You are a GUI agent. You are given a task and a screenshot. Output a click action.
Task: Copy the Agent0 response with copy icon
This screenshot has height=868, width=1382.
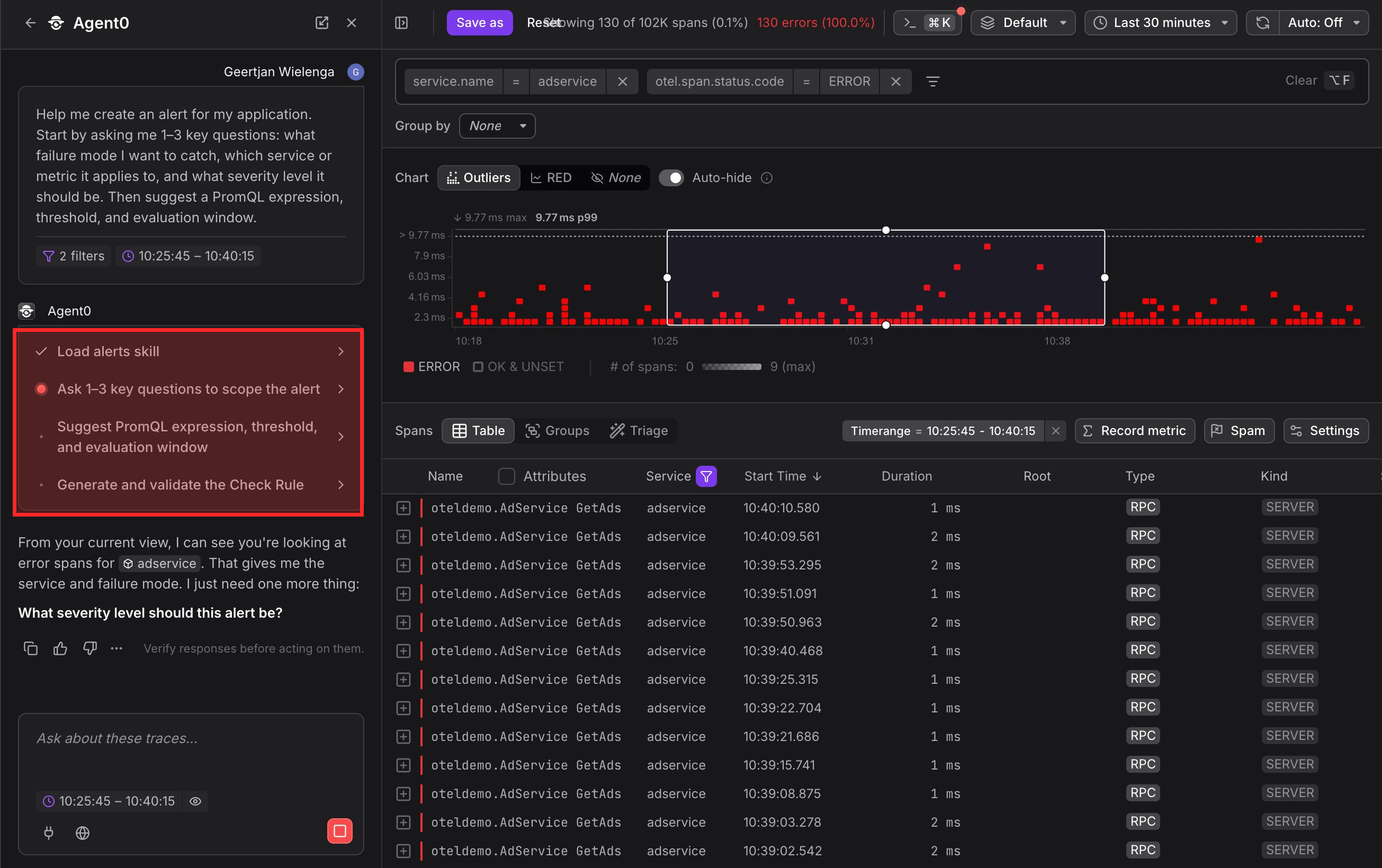point(30,648)
